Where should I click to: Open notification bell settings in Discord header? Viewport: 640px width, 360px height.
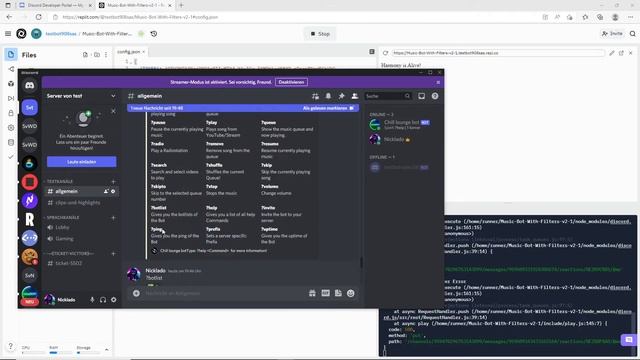point(328,96)
